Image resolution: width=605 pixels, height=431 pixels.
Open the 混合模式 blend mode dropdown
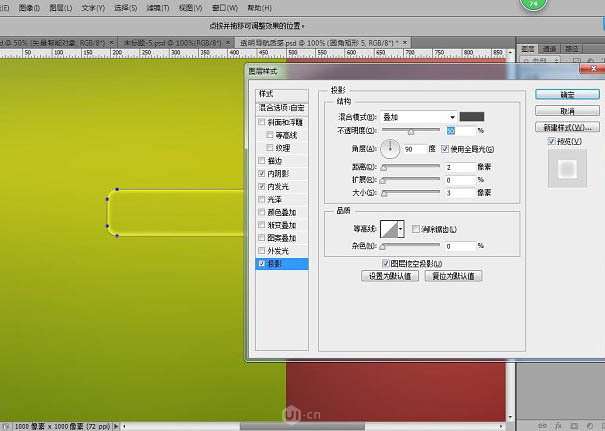[419, 117]
